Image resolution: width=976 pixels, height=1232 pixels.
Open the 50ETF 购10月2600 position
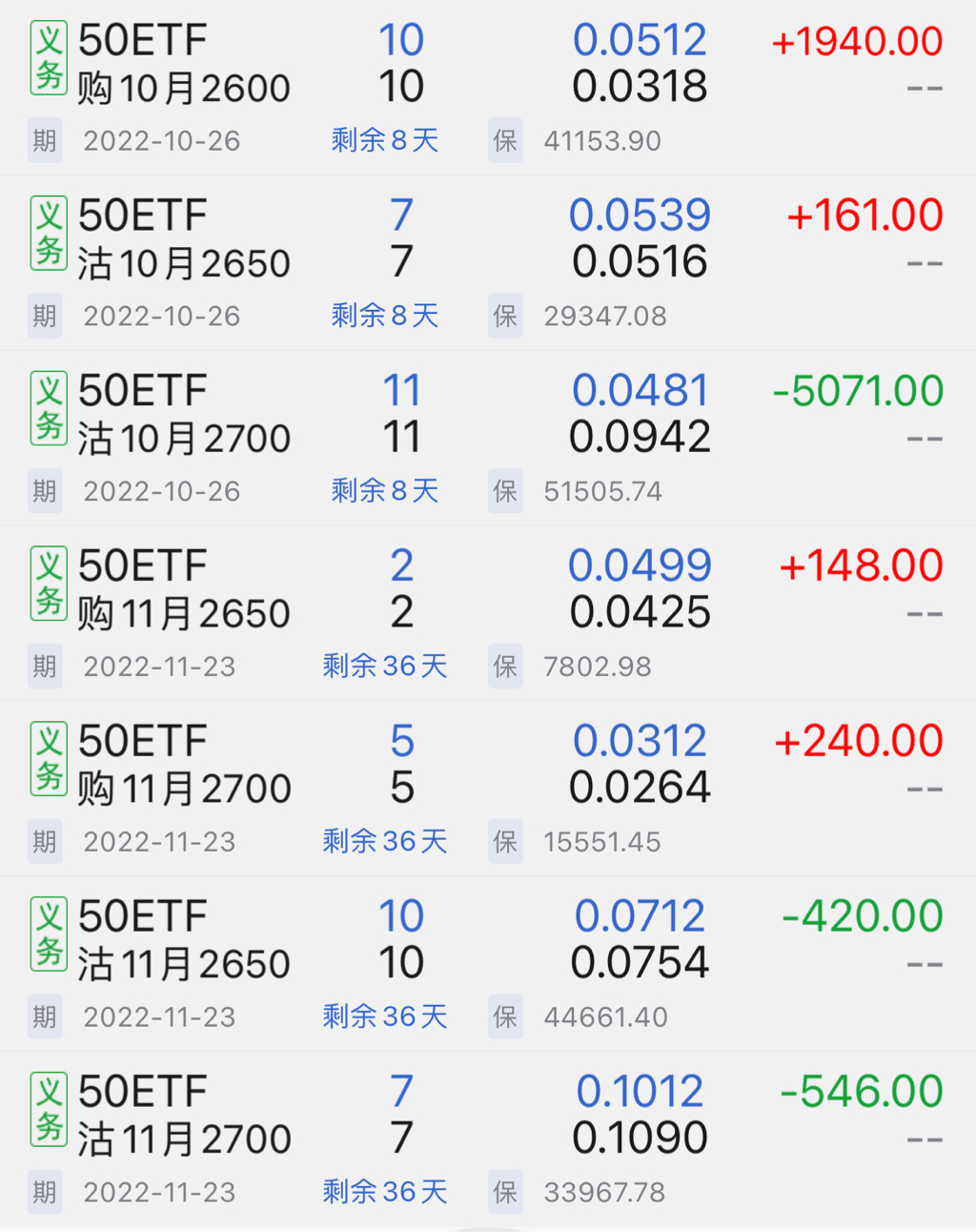tap(183, 65)
